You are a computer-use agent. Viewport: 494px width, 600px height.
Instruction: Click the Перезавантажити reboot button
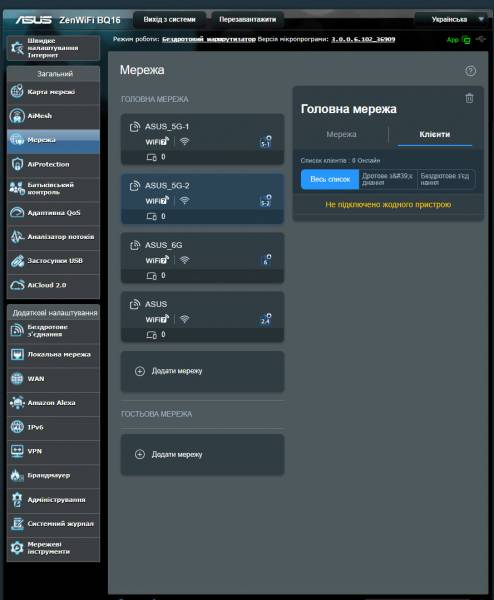coord(248,20)
